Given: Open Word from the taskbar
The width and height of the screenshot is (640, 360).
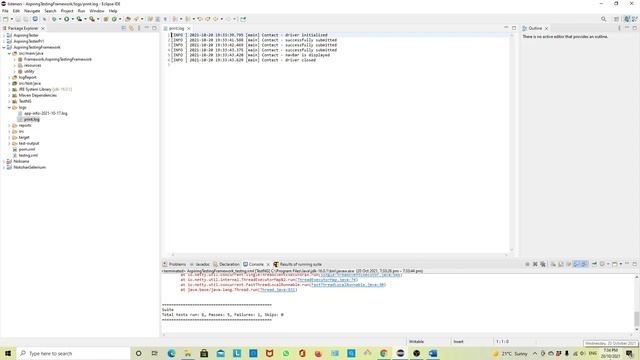Looking at the screenshot, I should (433, 353).
